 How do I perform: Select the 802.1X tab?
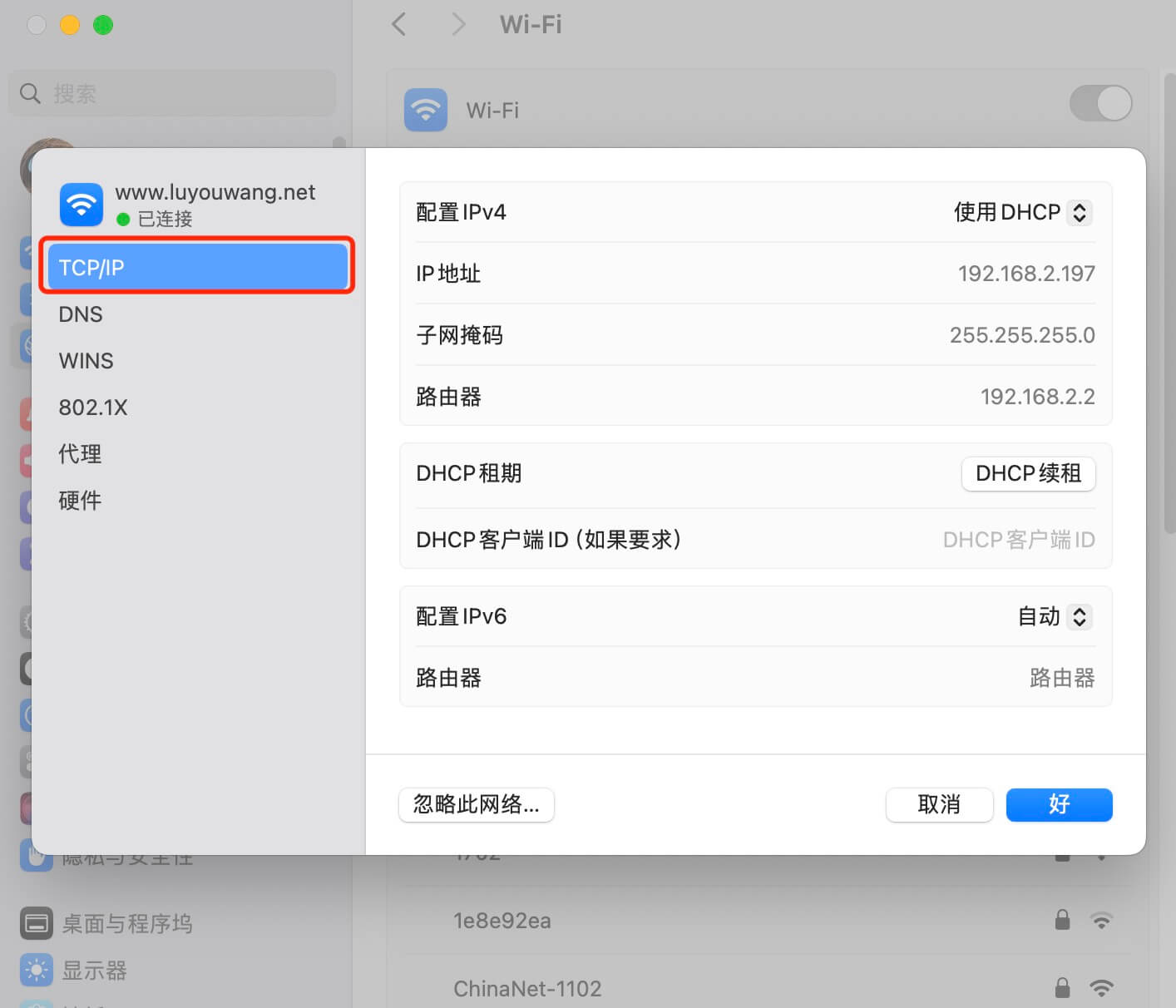[92, 407]
